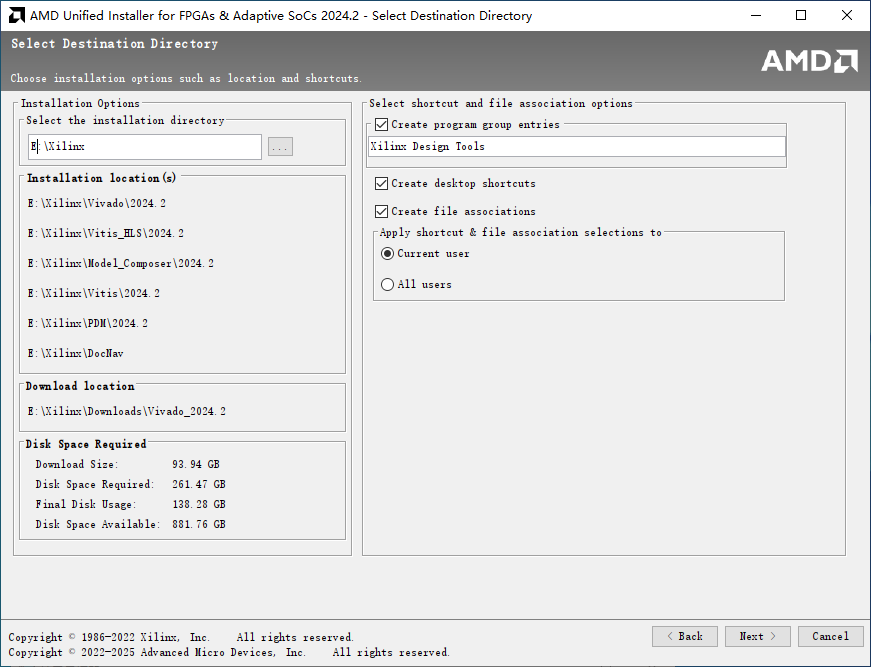The image size is (871, 667).
Task: Toggle Create desktop shortcuts checkbox
Action: pyautogui.click(x=381, y=183)
